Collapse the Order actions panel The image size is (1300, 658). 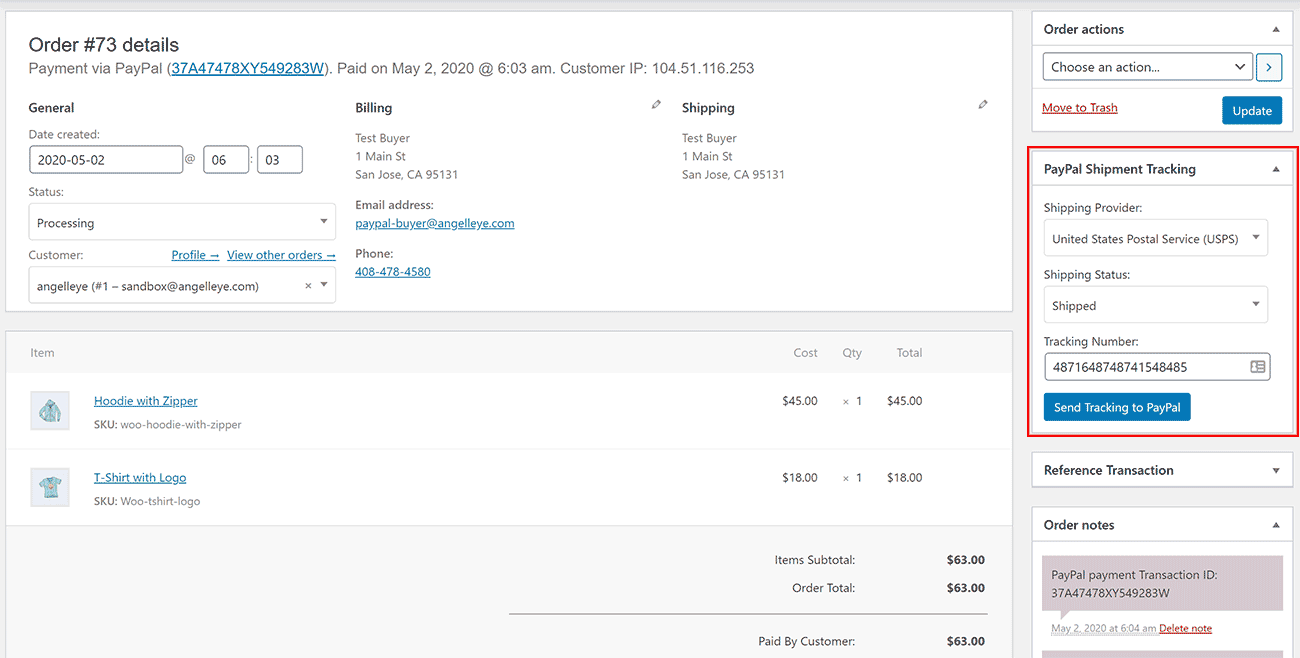click(x=1276, y=30)
